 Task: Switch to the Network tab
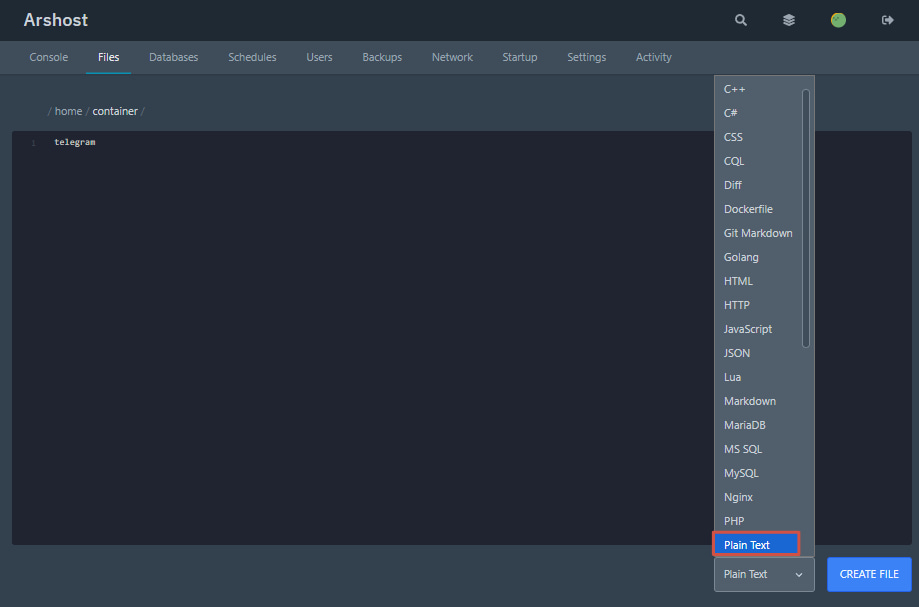point(452,57)
